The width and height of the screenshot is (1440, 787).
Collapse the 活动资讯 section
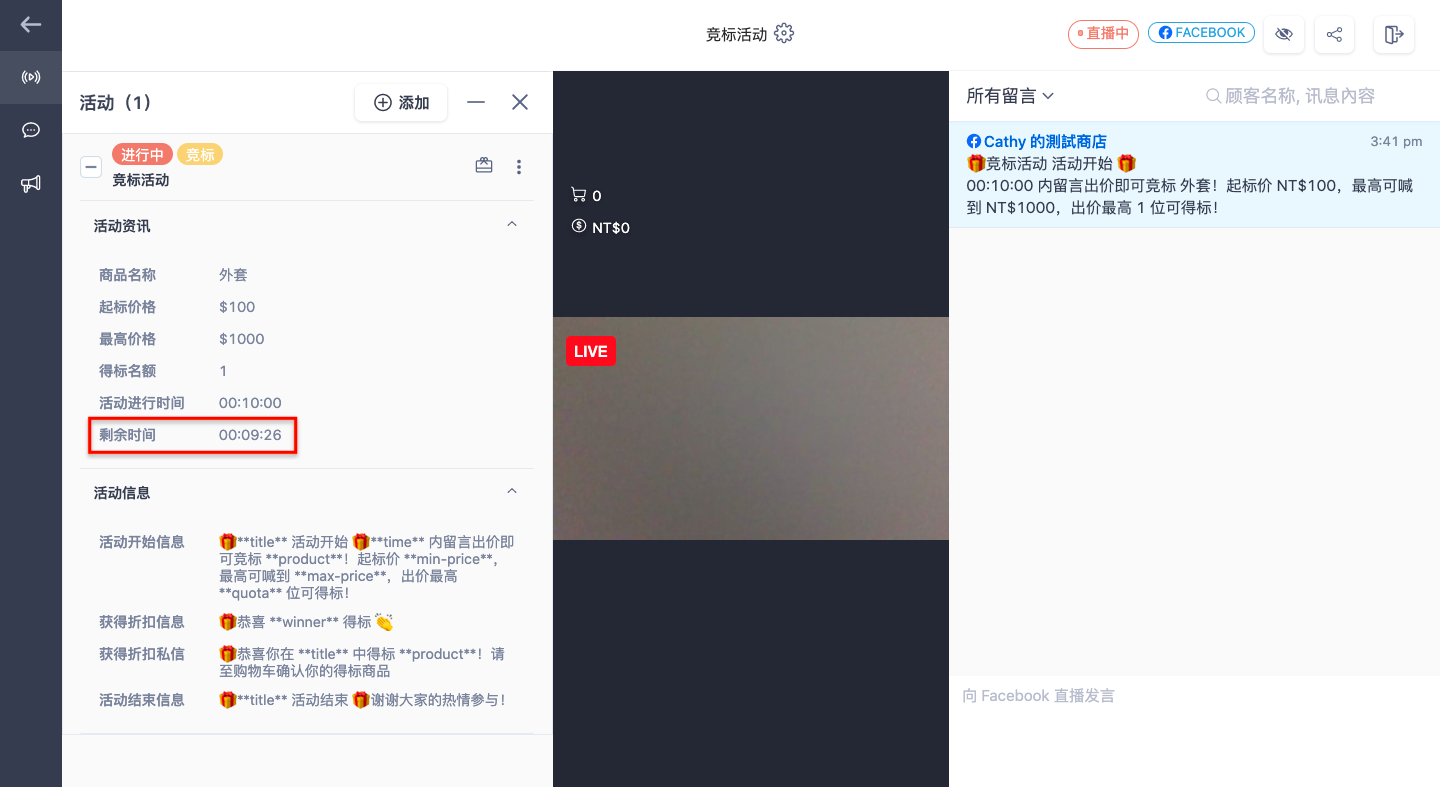click(512, 225)
